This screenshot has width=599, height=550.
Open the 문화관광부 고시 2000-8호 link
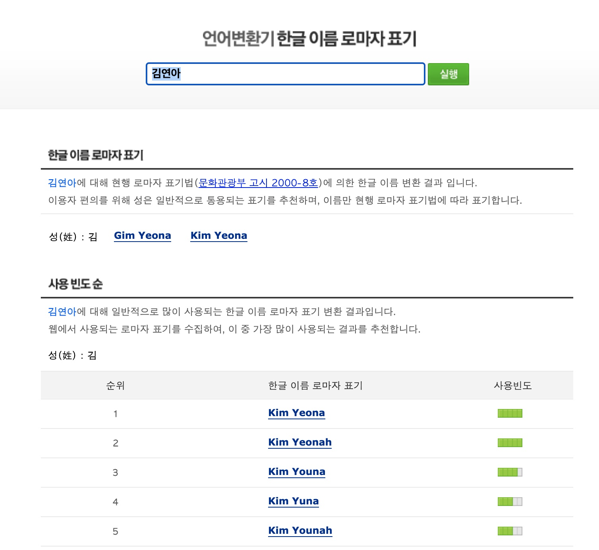258,183
